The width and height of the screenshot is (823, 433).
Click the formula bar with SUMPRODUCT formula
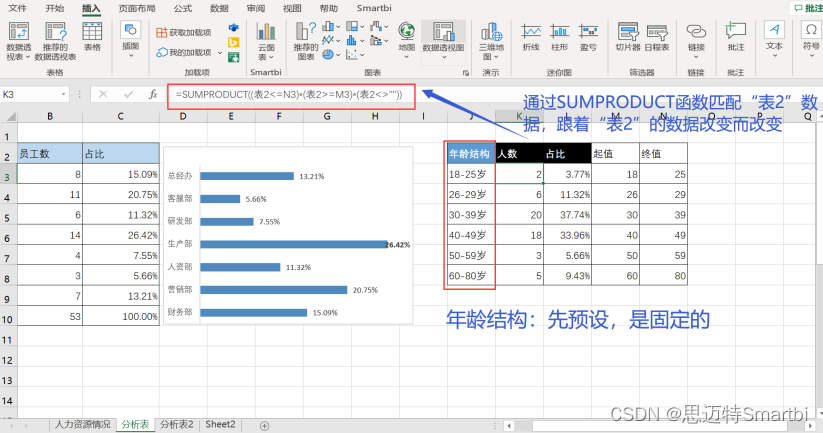point(291,95)
